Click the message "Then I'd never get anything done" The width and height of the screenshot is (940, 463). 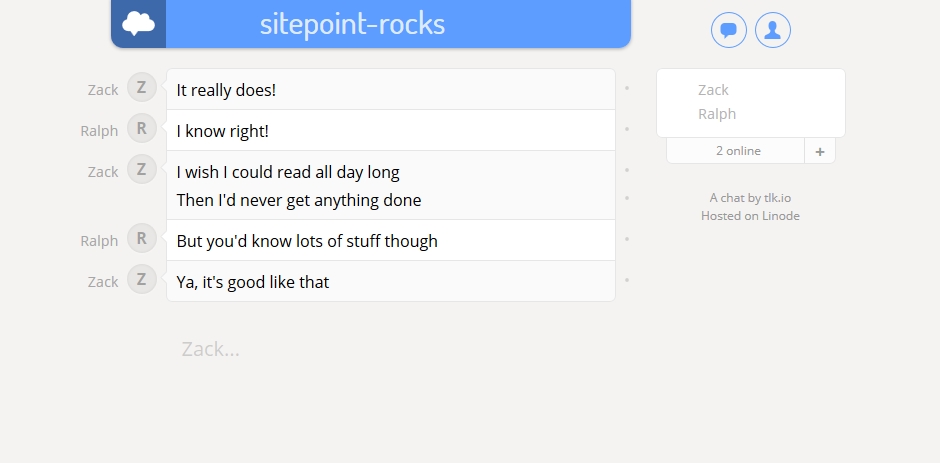click(299, 200)
